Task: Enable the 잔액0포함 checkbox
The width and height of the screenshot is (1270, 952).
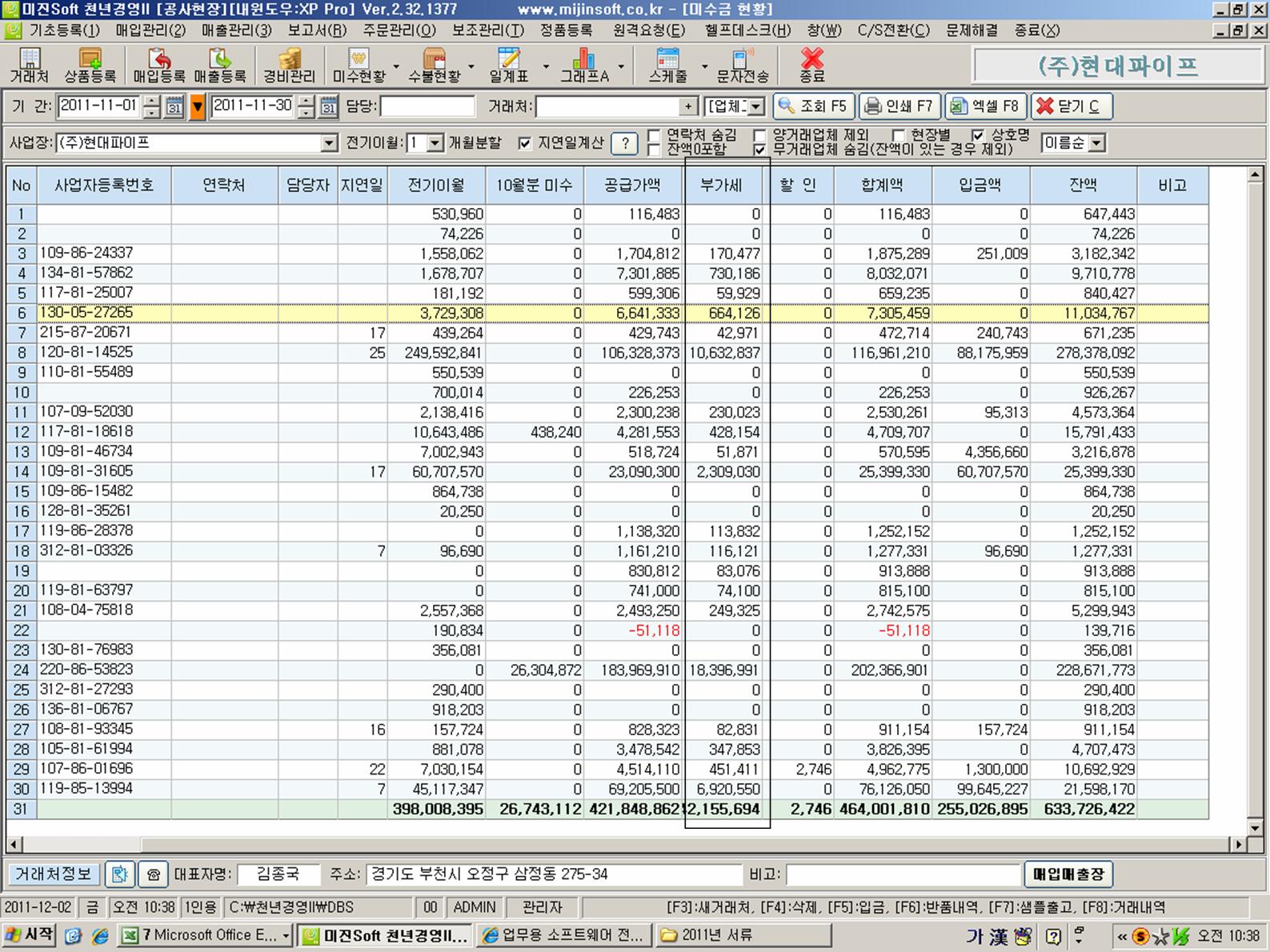Action: click(x=654, y=149)
